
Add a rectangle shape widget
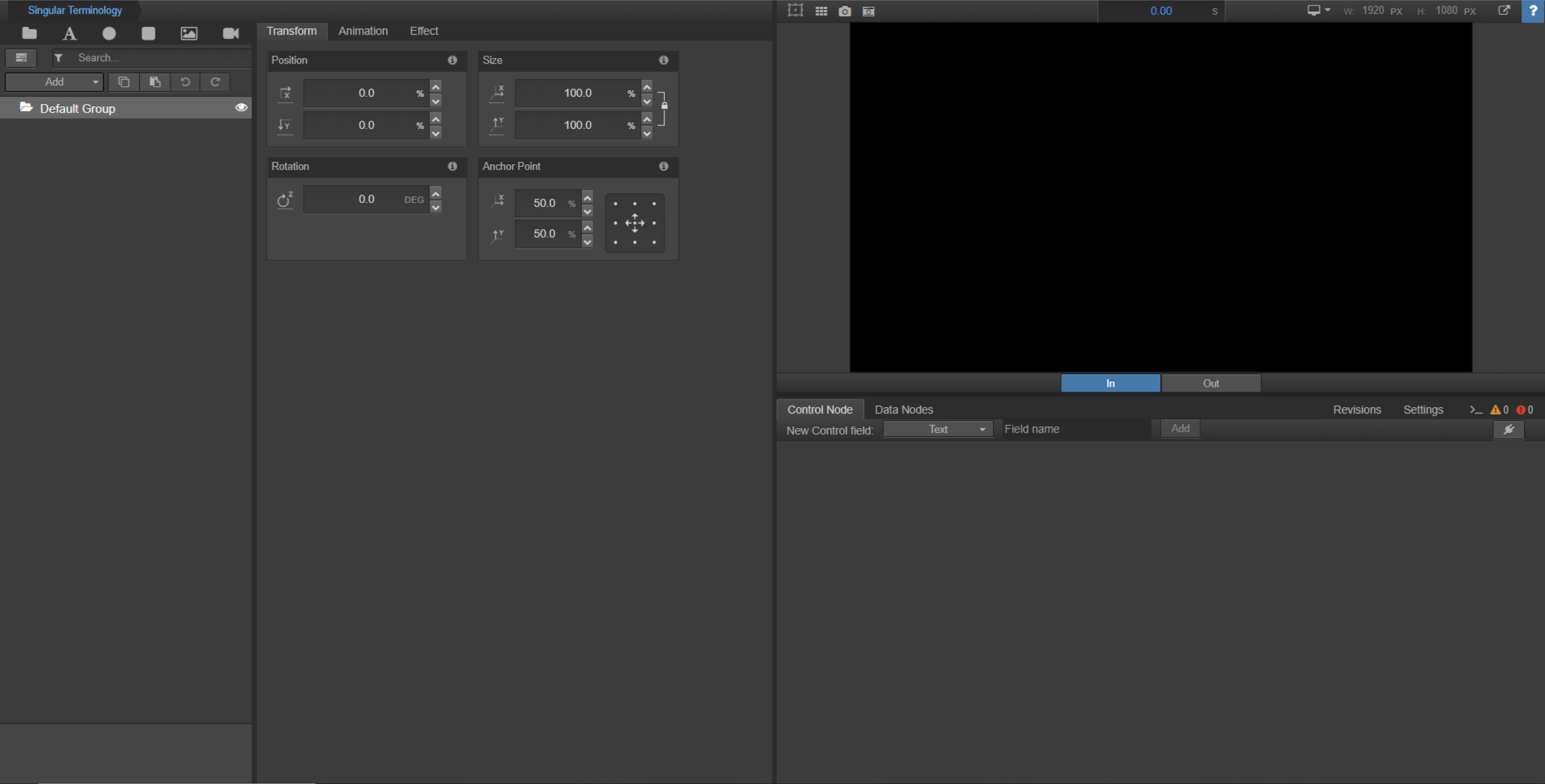coord(148,33)
